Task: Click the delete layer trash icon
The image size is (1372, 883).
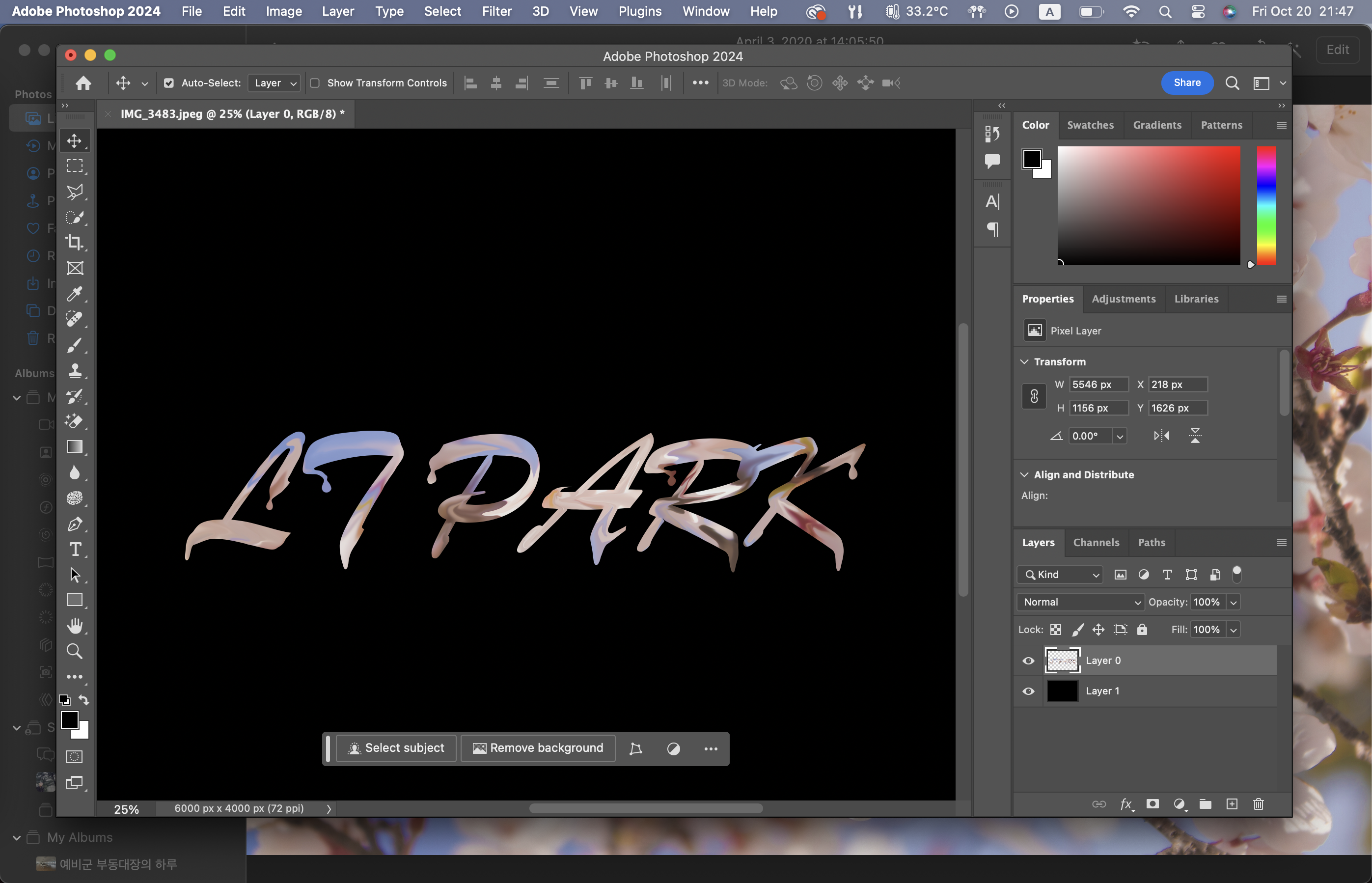Action: pyautogui.click(x=1258, y=804)
